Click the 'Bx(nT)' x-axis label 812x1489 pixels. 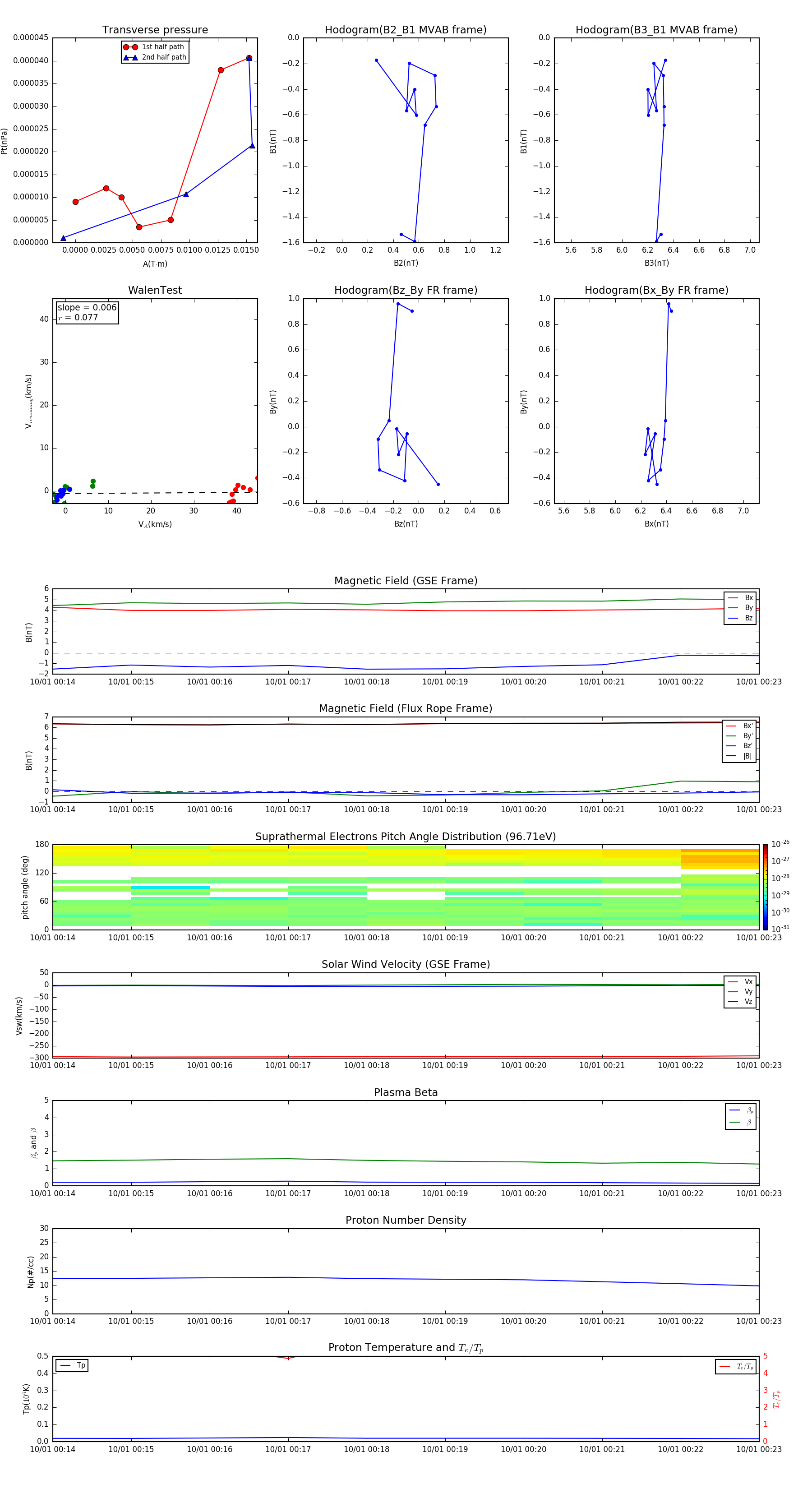click(x=656, y=524)
